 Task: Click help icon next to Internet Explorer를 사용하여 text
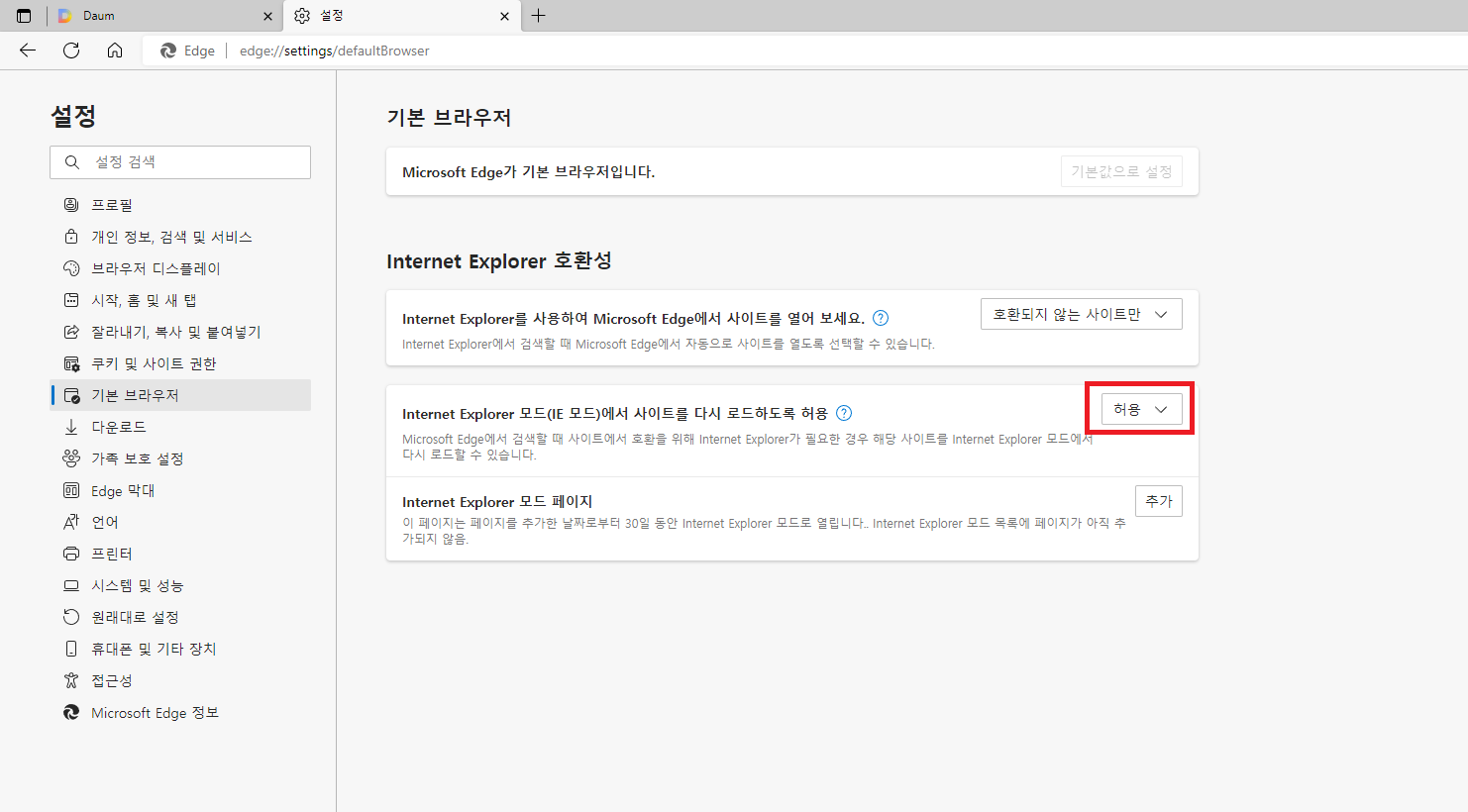[x=881, y=318]
